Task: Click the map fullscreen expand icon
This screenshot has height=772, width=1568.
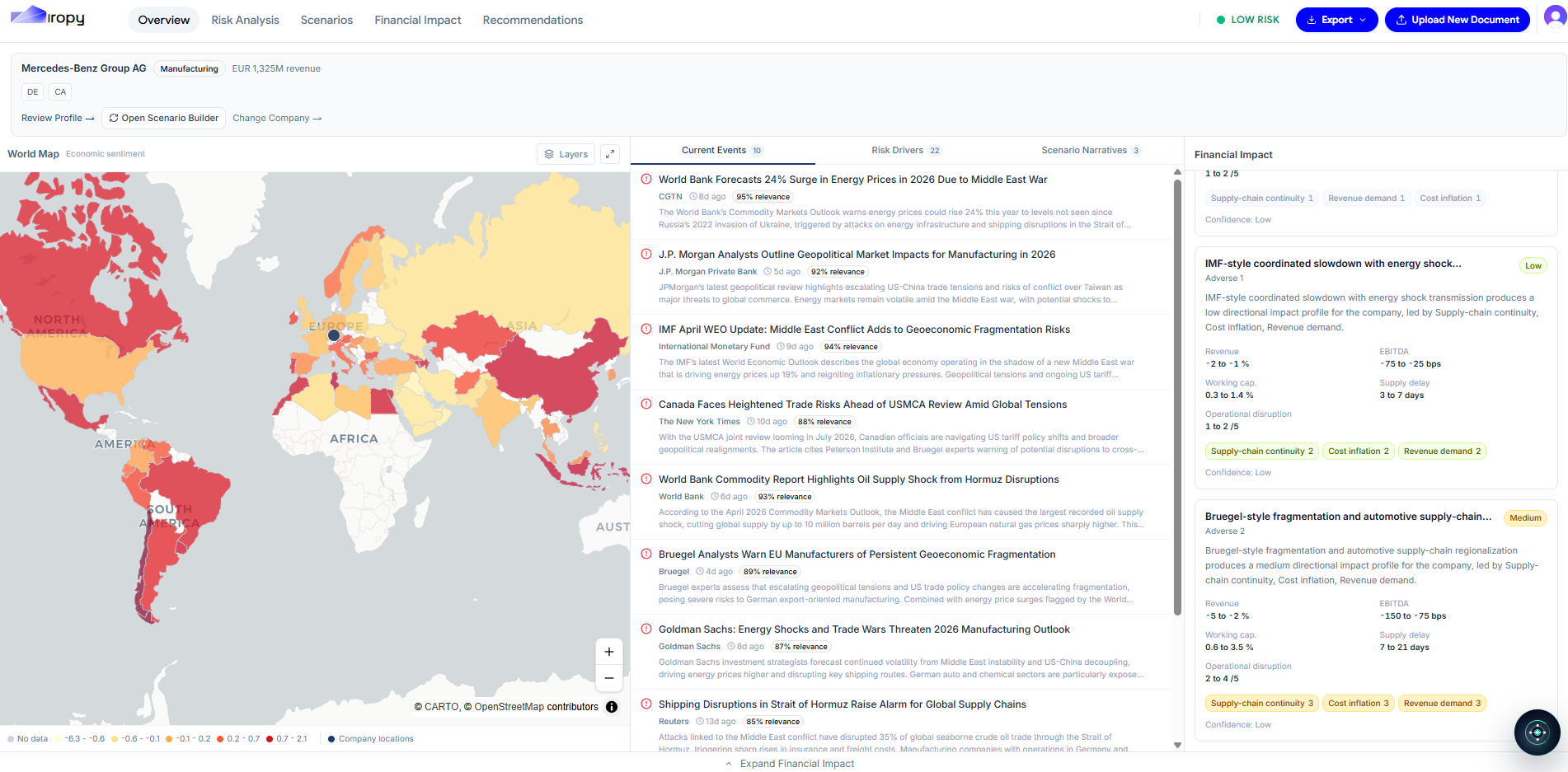Action: [x=610, y=154]
